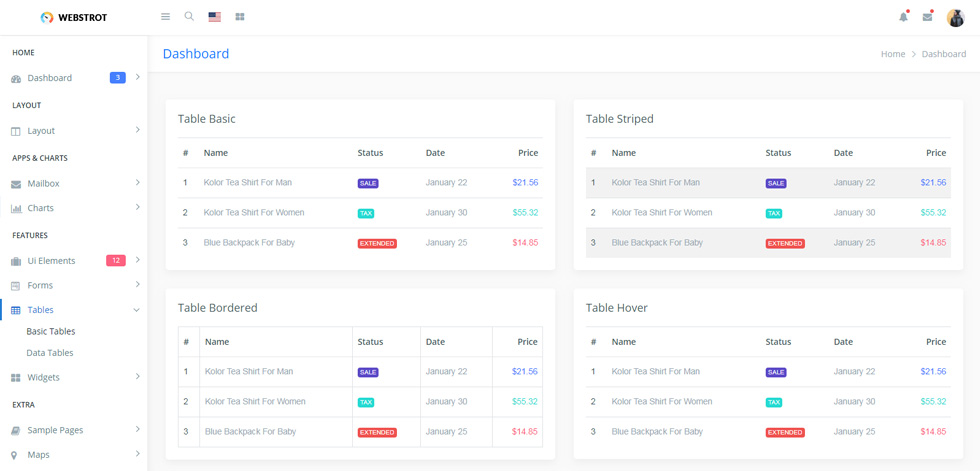
Task: Open Charts from the sidebar
Action: [x=40, y=208]
